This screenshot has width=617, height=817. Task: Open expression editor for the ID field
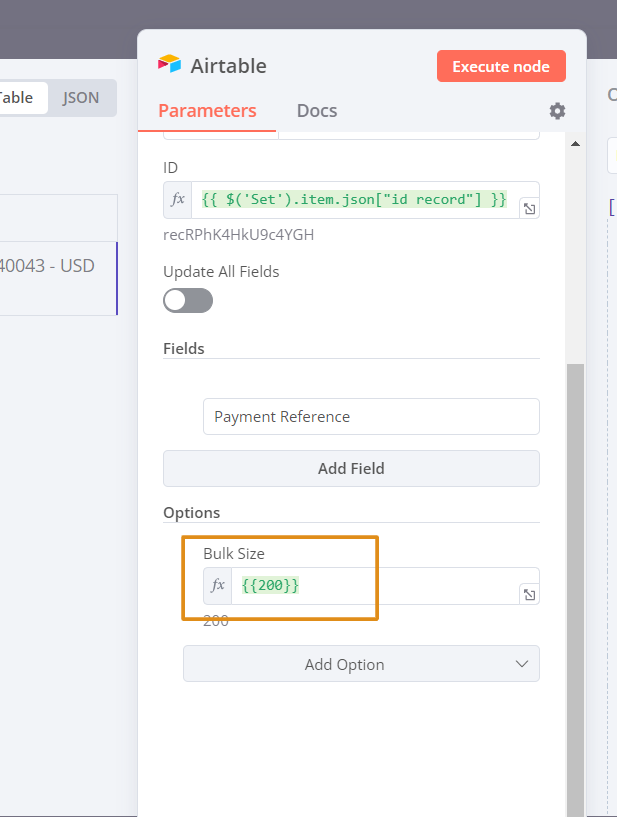click(529, 208)
